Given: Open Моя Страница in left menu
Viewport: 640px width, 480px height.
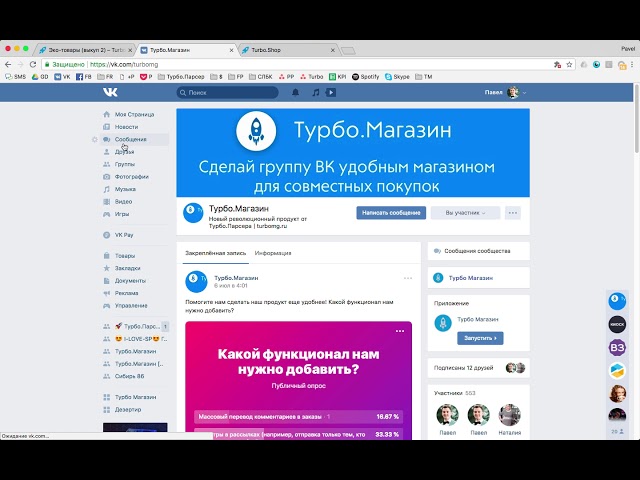Looking at the screenshot, I should [134, 115].
